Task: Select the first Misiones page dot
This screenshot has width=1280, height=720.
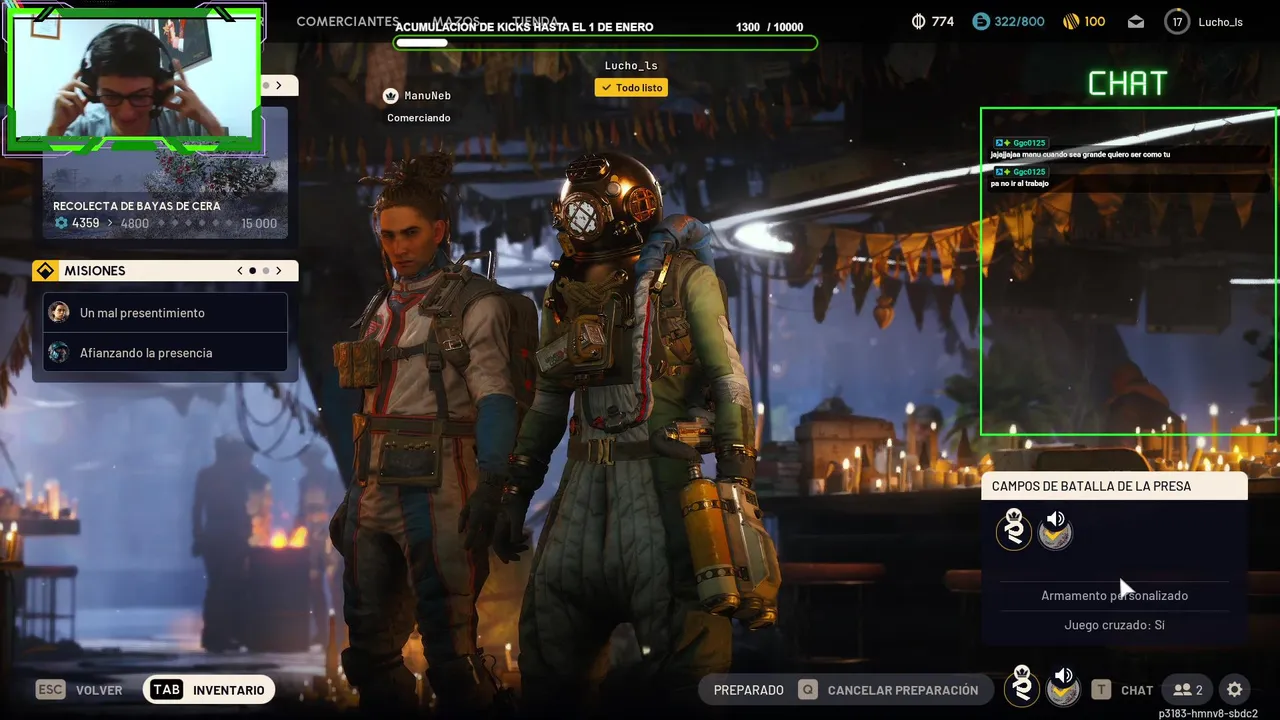Action: [x=253, y=271]
